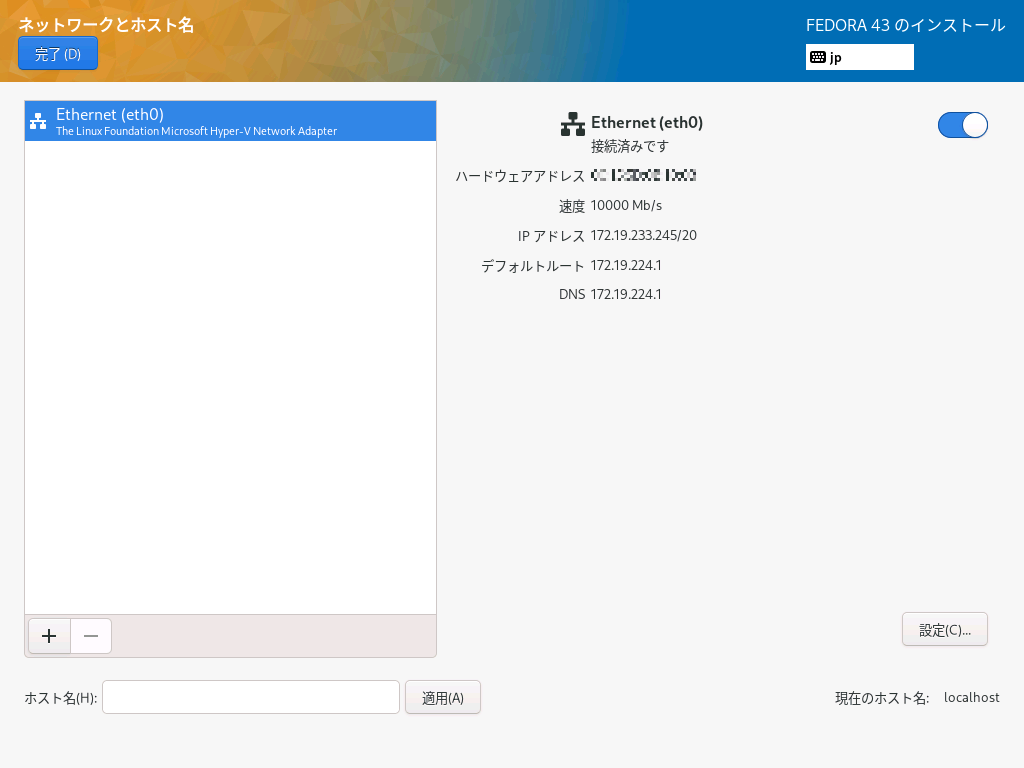
Task: Toggle the Ethernet (eth0) connection switch off
Action: [x=962, y=124]
